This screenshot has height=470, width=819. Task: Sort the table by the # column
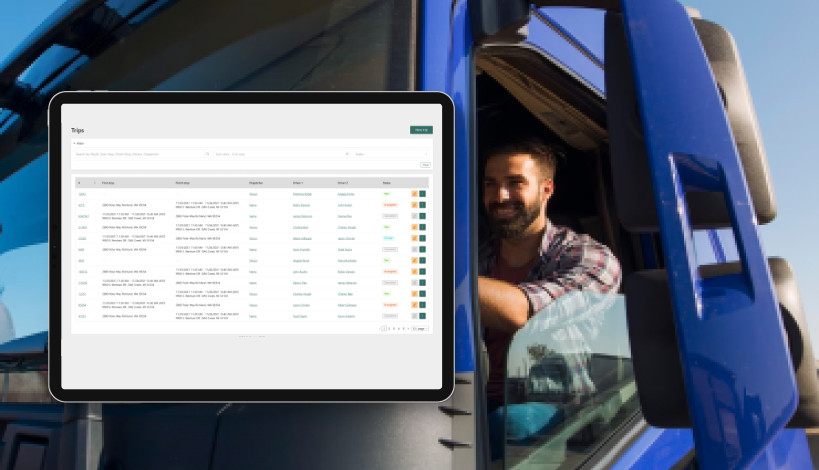click(x=81, y=183)
